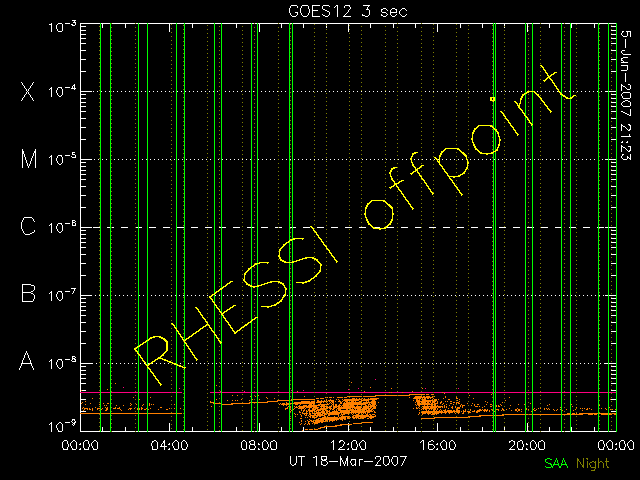Viewport: 640px width, 480px height.
Task: Click the green SAA legend label
Action: pos(556,463)
